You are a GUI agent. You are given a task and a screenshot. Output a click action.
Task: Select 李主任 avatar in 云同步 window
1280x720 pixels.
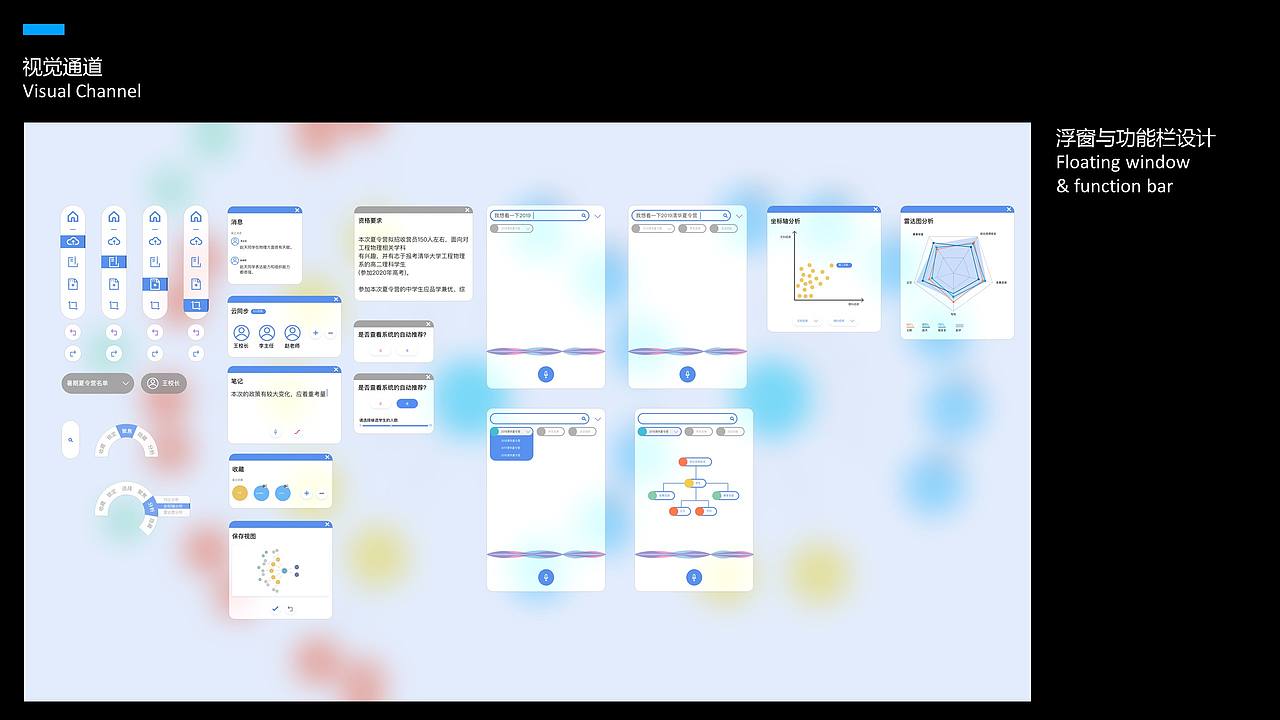click(x=267, y=333)
